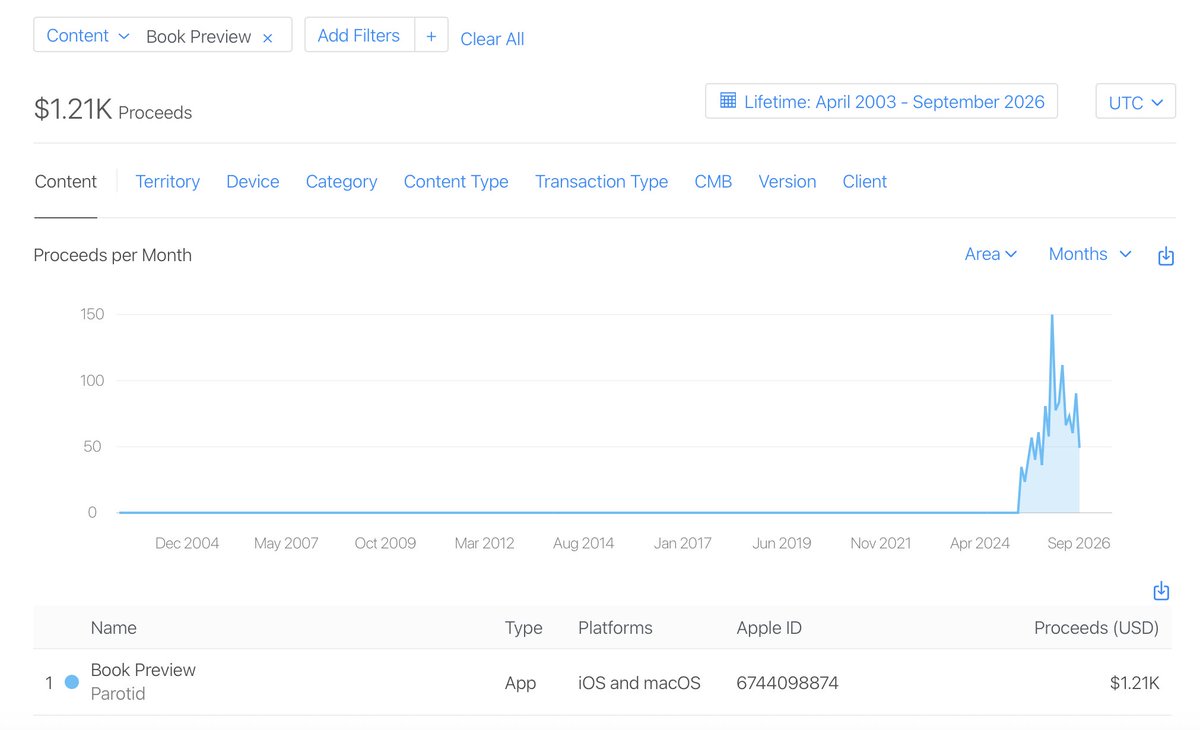The image size is (1200, 730).
Task: Open the Area chart type dropdown
Action: [990, 254]
